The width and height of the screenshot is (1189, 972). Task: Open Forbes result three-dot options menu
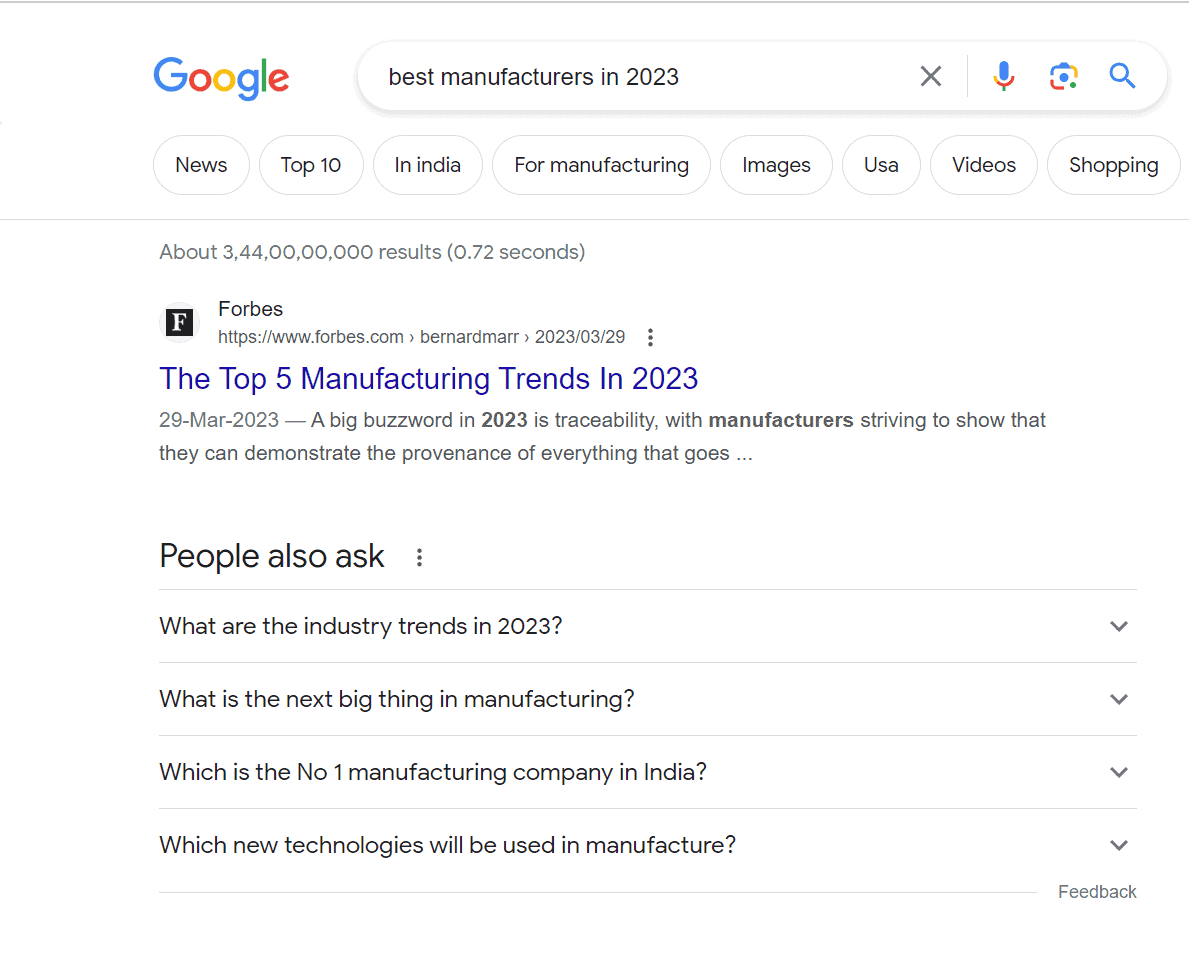(x=650, y=337)
